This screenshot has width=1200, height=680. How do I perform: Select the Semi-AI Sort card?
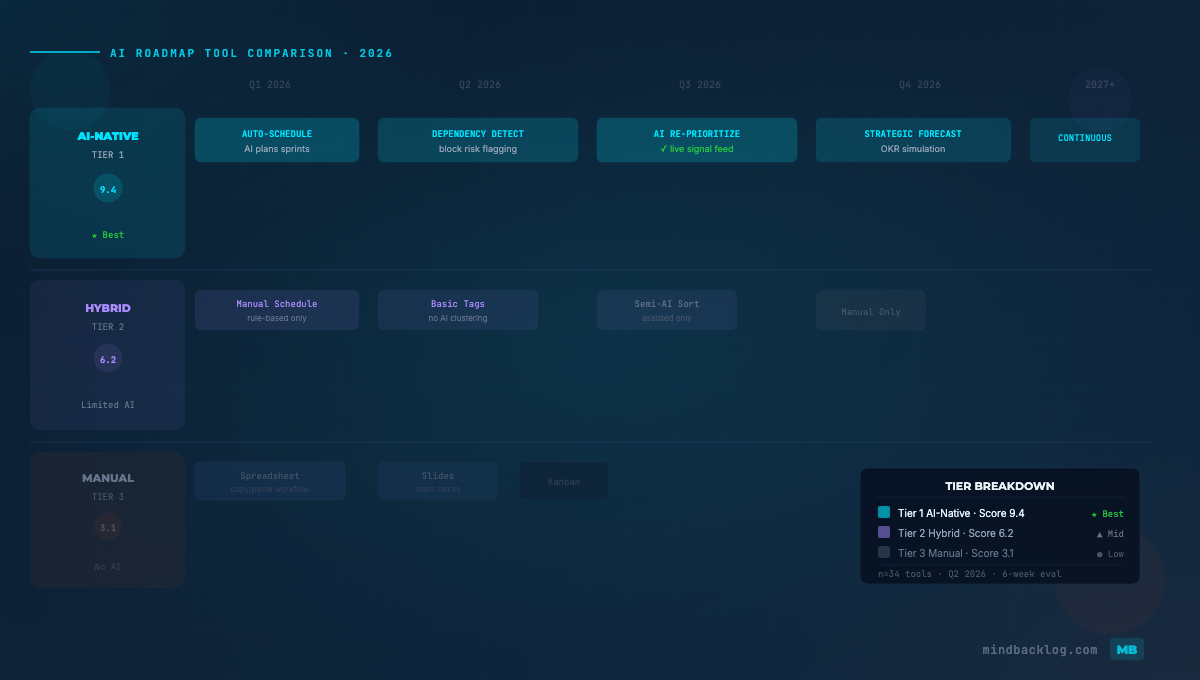(x=667, y=310)
